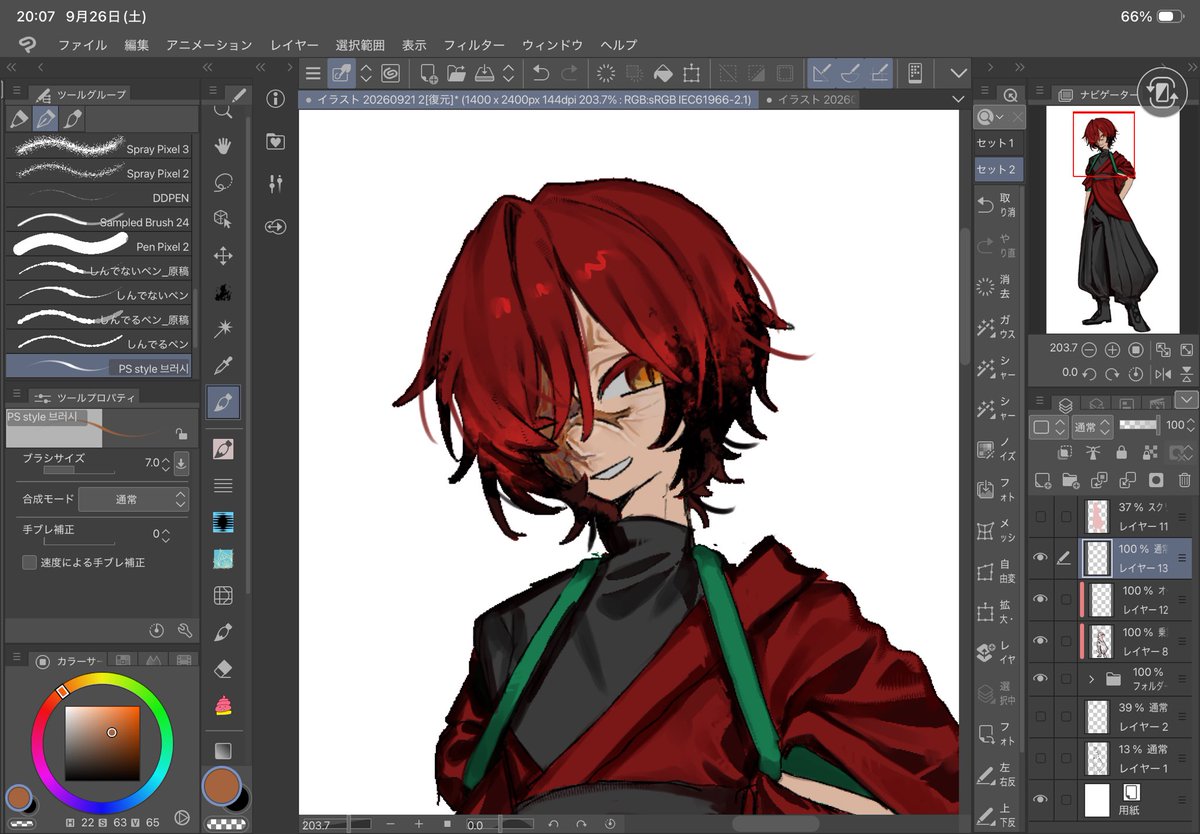
Task: Toggle visibility eye of the 用紙 layer
Action: pyautogui.click(x=1040, y=799)
